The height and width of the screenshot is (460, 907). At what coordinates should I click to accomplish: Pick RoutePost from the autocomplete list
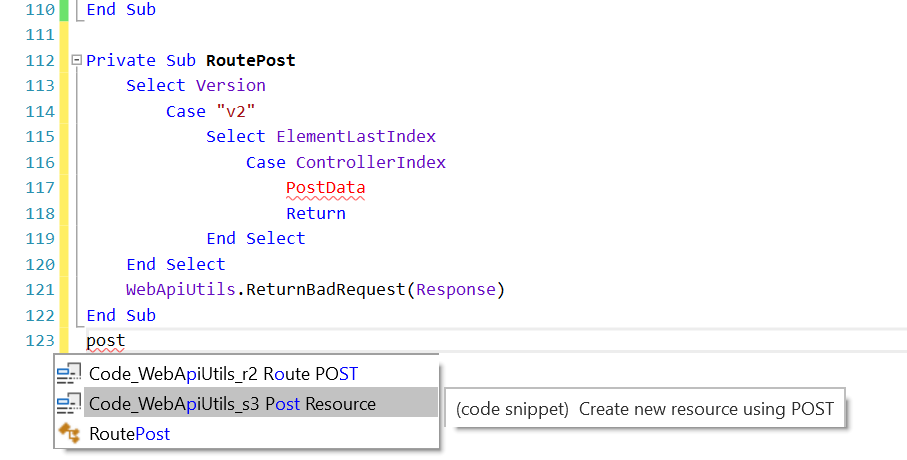[x=129, y=434]
